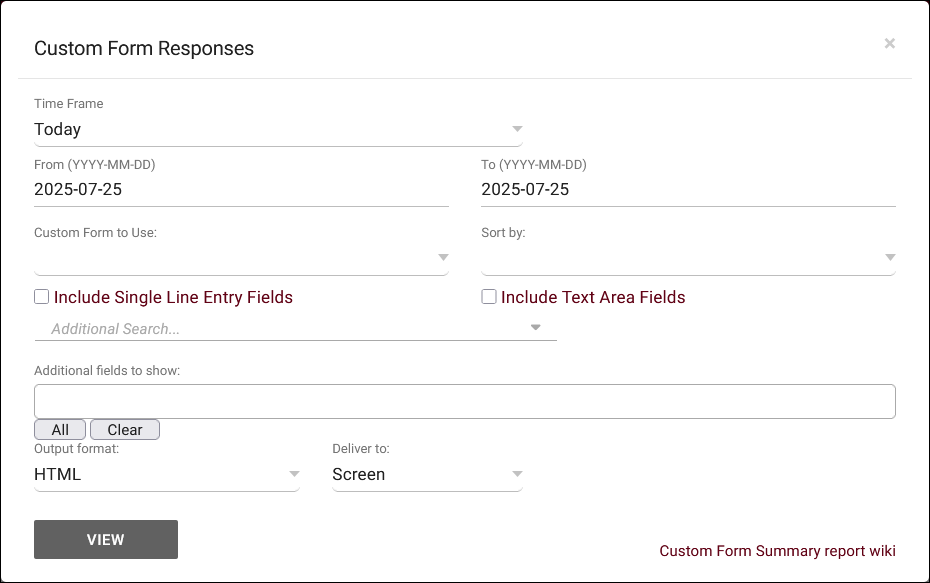
Task: Open Custom Form Summary report wiki link
Action: 777,551
